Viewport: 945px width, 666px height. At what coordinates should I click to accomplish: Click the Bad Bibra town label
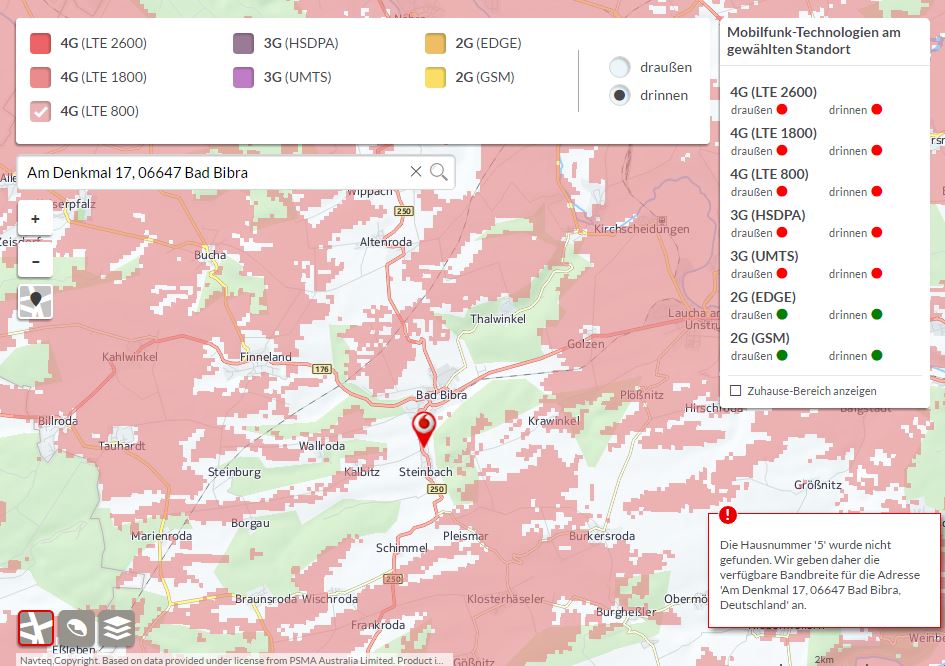[441, 395]
